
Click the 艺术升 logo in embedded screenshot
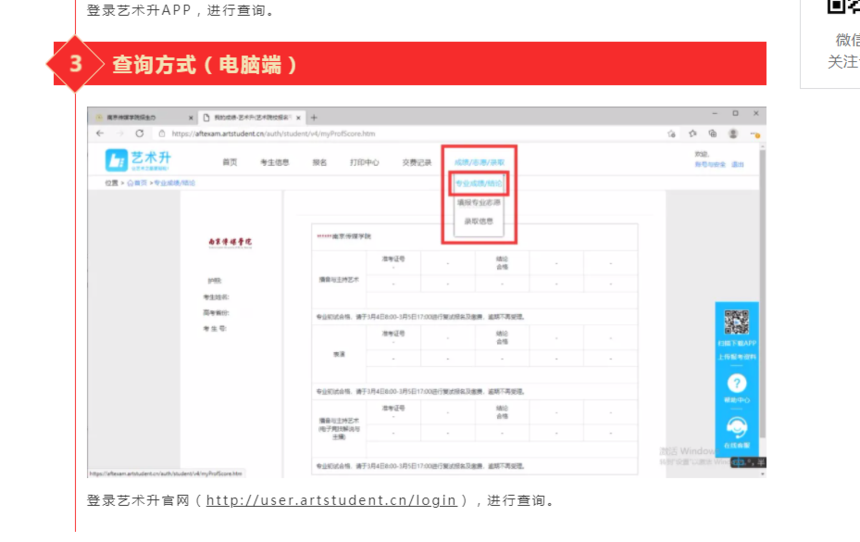pos(138,160)
